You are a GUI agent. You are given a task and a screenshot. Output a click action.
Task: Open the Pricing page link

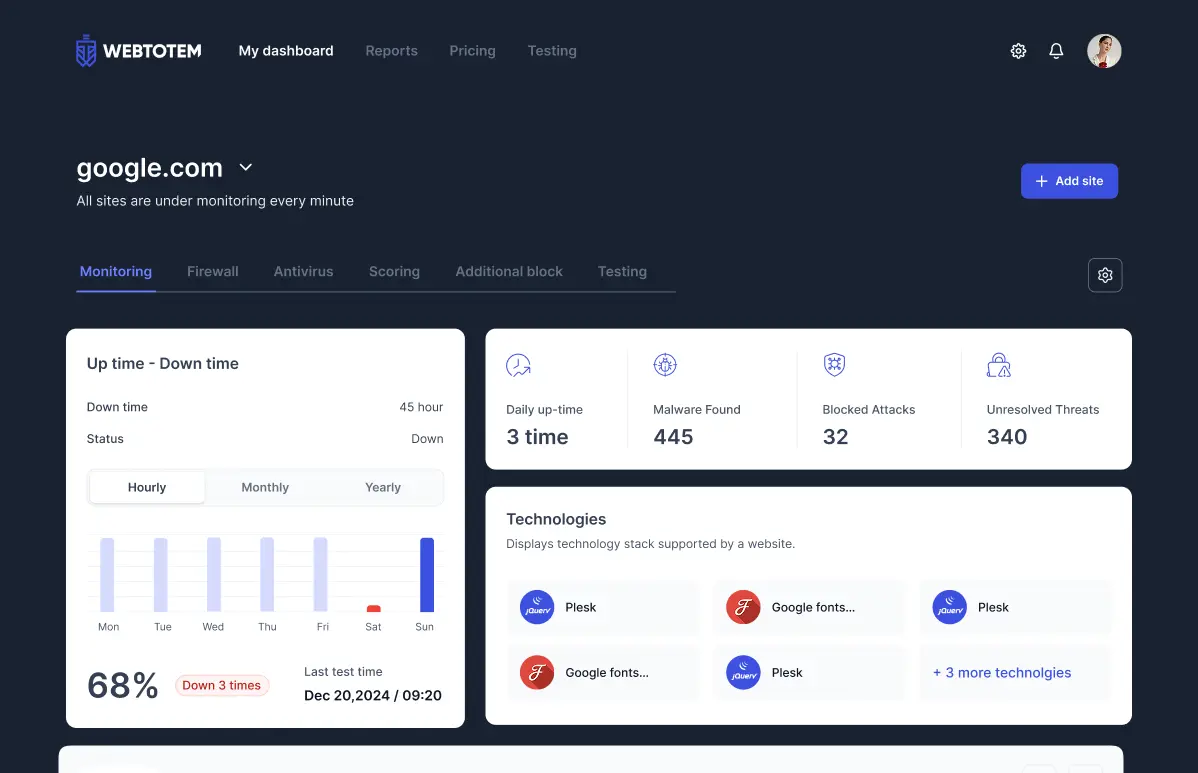coord(472,51)
